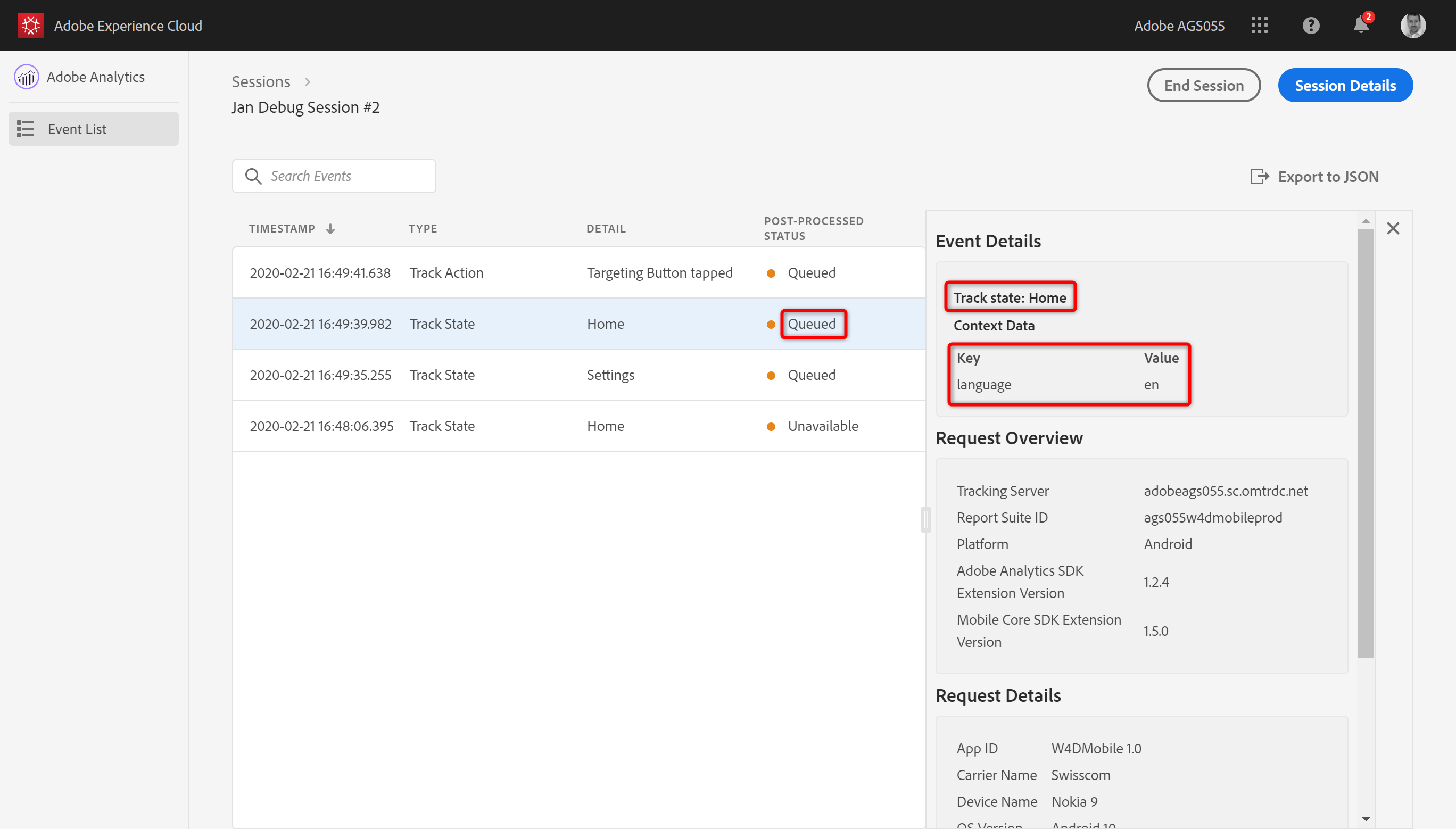1456x829 pixels.
Task: Open the app switcher grid icon
Action: [x=1260, y=25]
